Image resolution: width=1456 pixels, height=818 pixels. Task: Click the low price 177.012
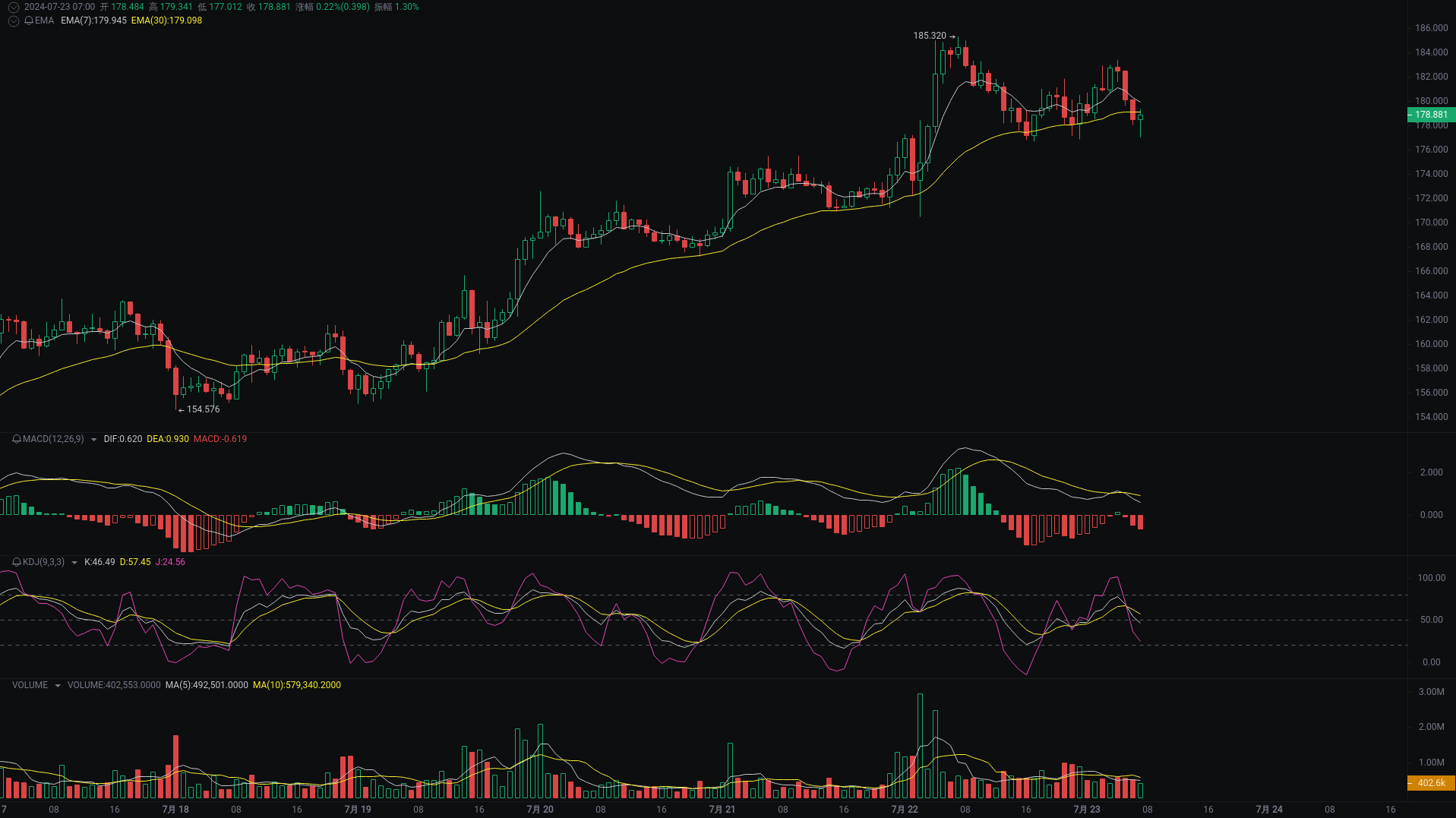226,7
